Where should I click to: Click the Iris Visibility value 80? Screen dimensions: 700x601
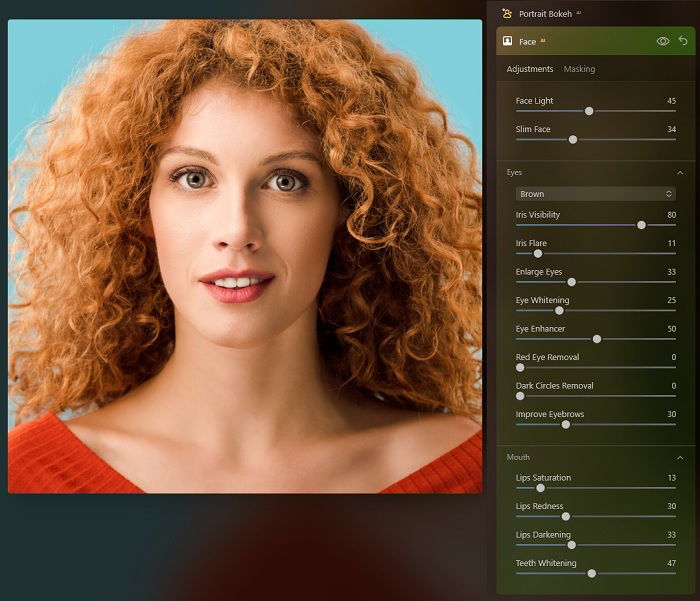tap(671, 215)
